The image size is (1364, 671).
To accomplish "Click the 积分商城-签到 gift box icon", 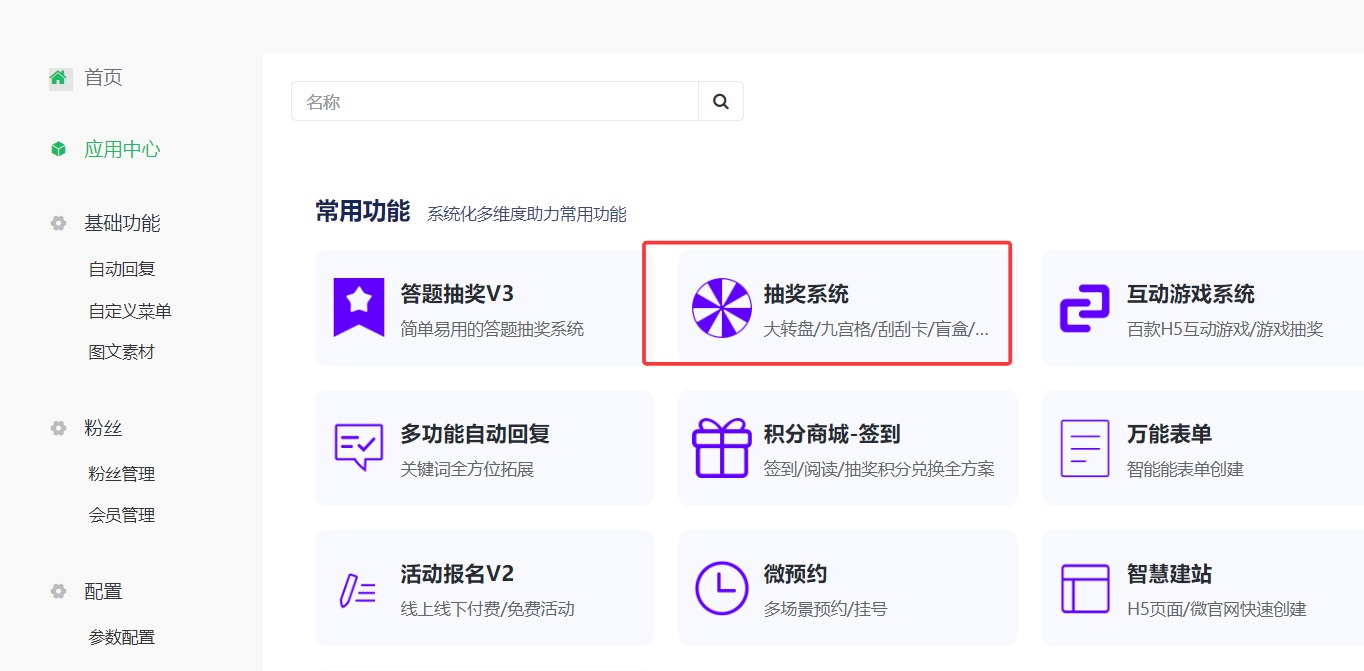I will [x=721, y=448].
